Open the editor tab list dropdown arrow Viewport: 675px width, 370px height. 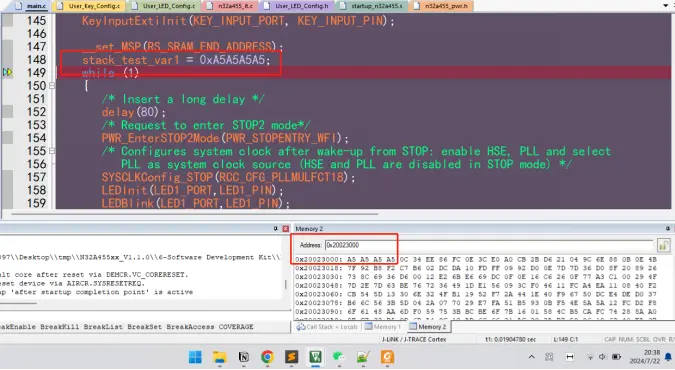(x=666, y=6)
